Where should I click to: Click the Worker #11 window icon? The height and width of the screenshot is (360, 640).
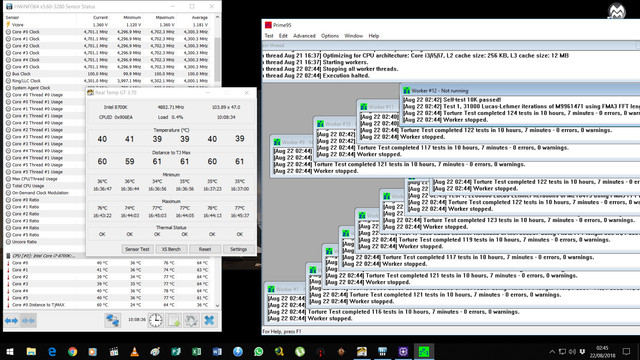pos(364,107)
